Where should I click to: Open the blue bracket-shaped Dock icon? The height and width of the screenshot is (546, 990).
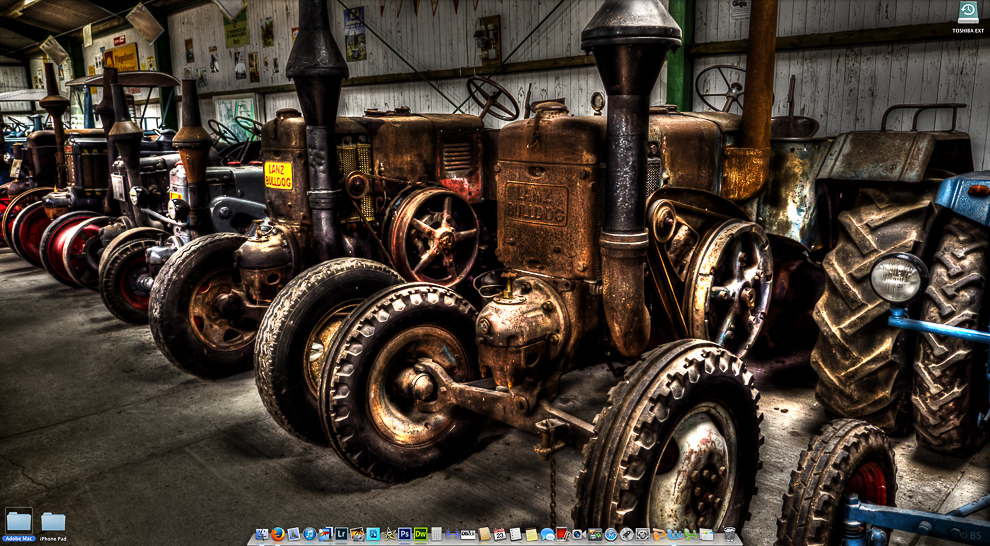[x=452, y=534]
